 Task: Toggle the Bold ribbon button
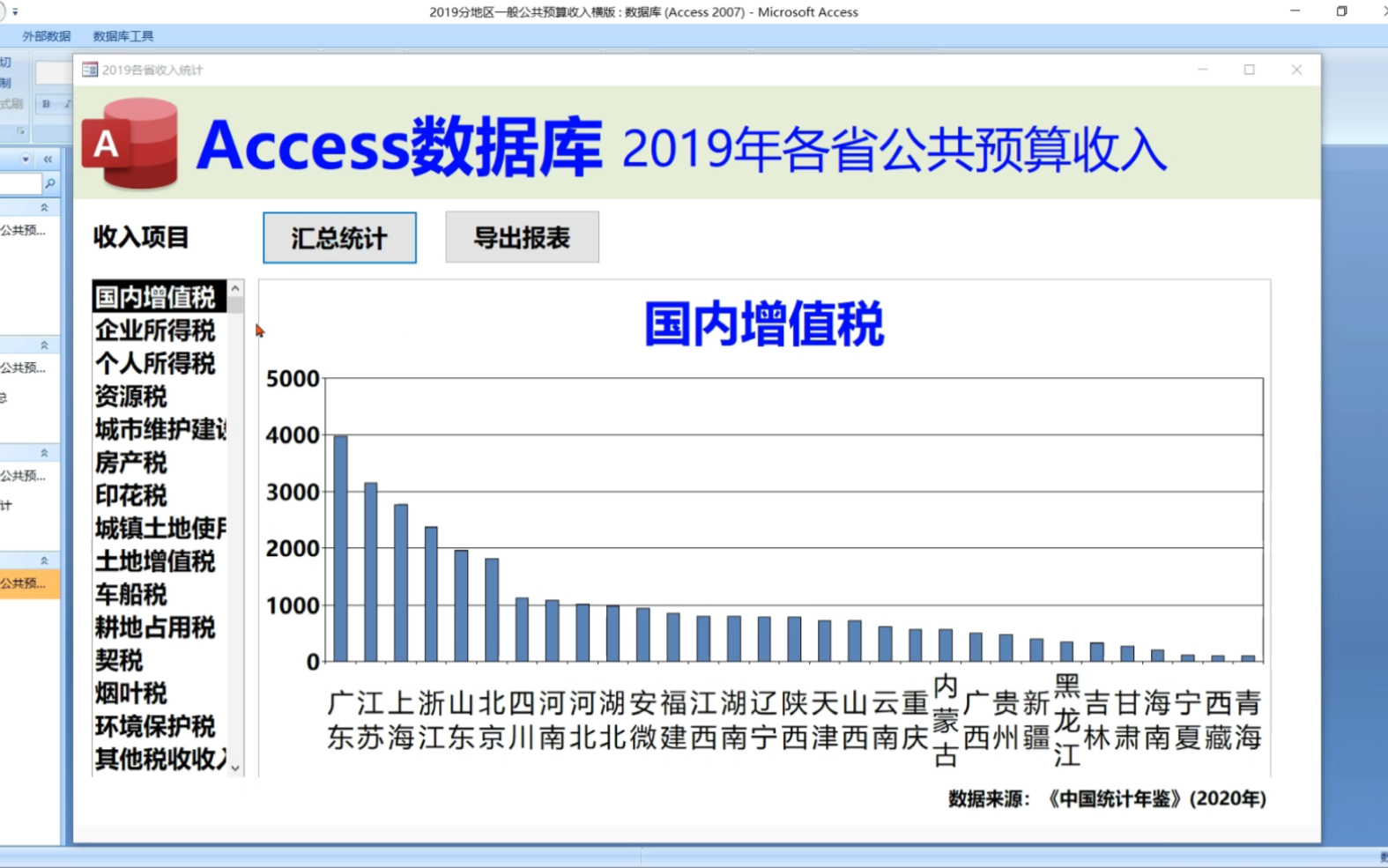coord(47,104)
